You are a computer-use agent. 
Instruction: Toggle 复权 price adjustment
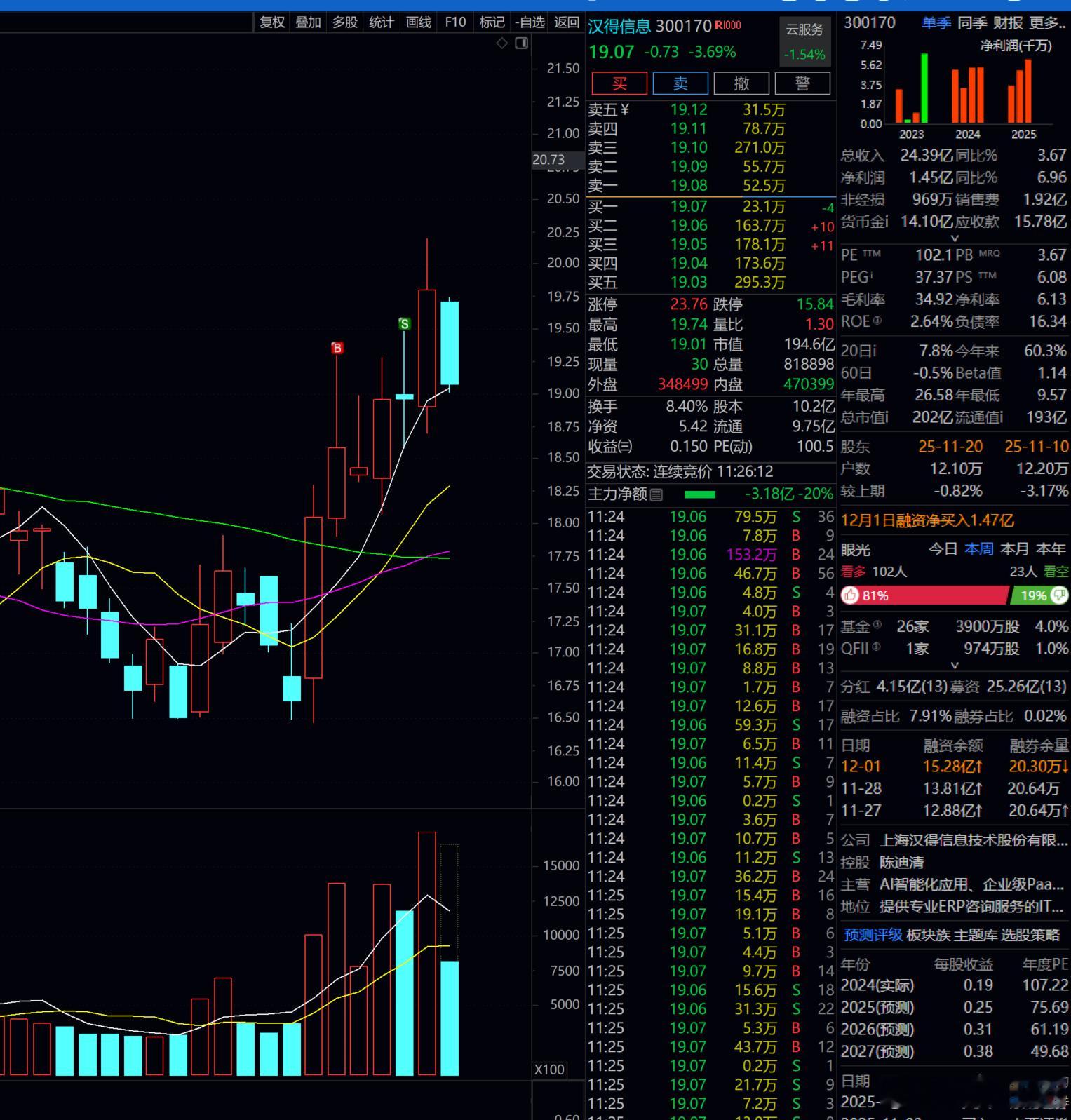coord(272,22)
